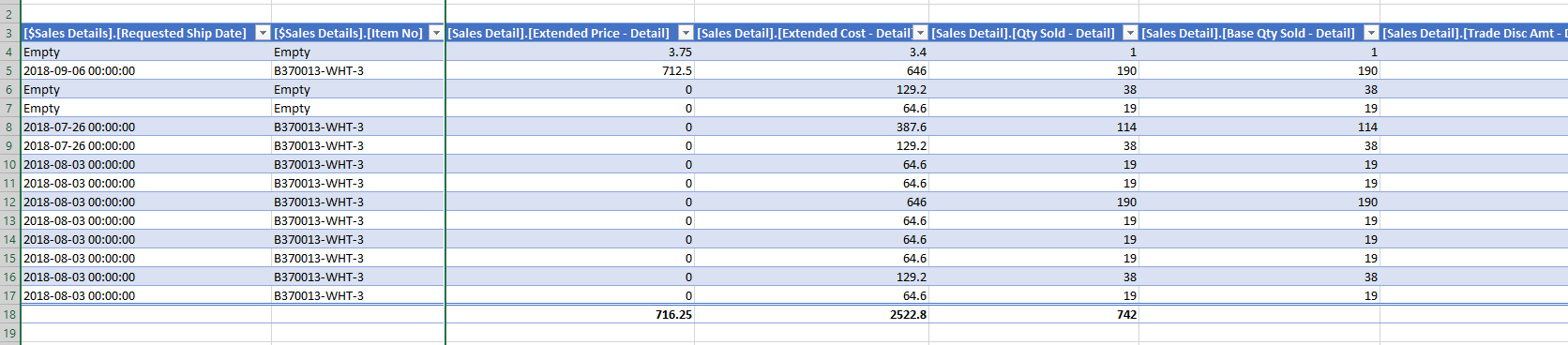This screenshot has width=1568, height=345.
Task: Click row 8's 2018-07-26 date cell
Action: [146, 127]
